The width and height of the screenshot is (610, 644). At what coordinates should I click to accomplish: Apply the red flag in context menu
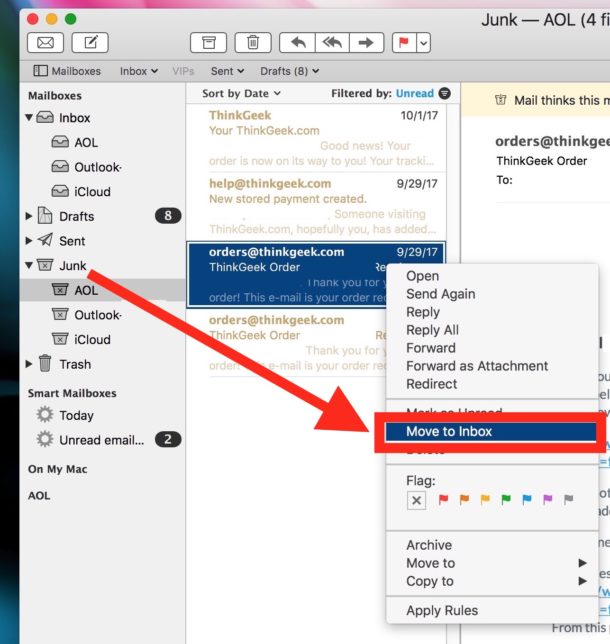[443, 499]
